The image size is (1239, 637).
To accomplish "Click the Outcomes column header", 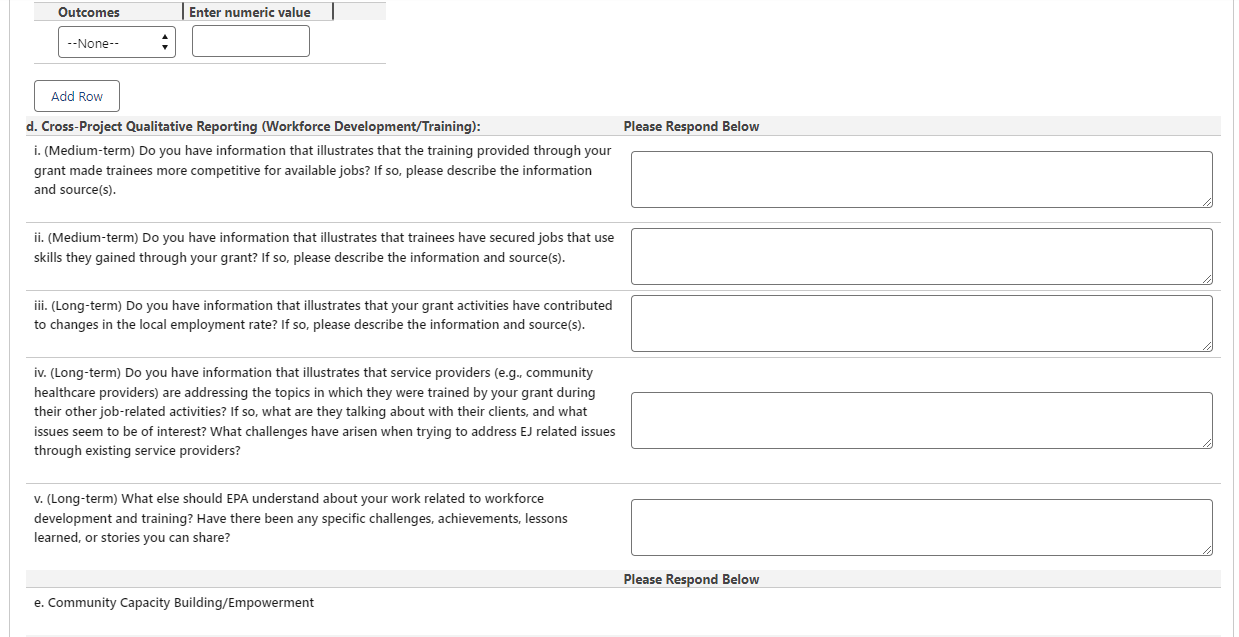I will [x=89, y=12].
